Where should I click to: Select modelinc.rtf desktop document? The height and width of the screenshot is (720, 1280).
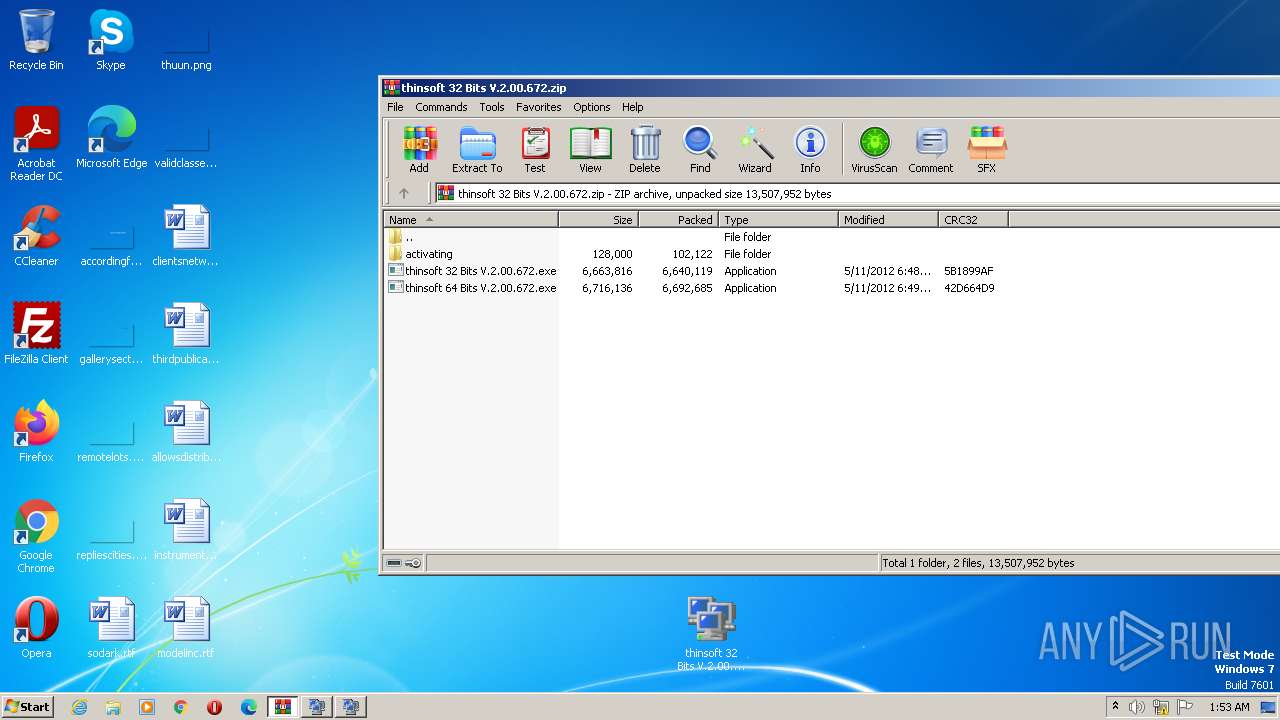click(x=186, y=628)
